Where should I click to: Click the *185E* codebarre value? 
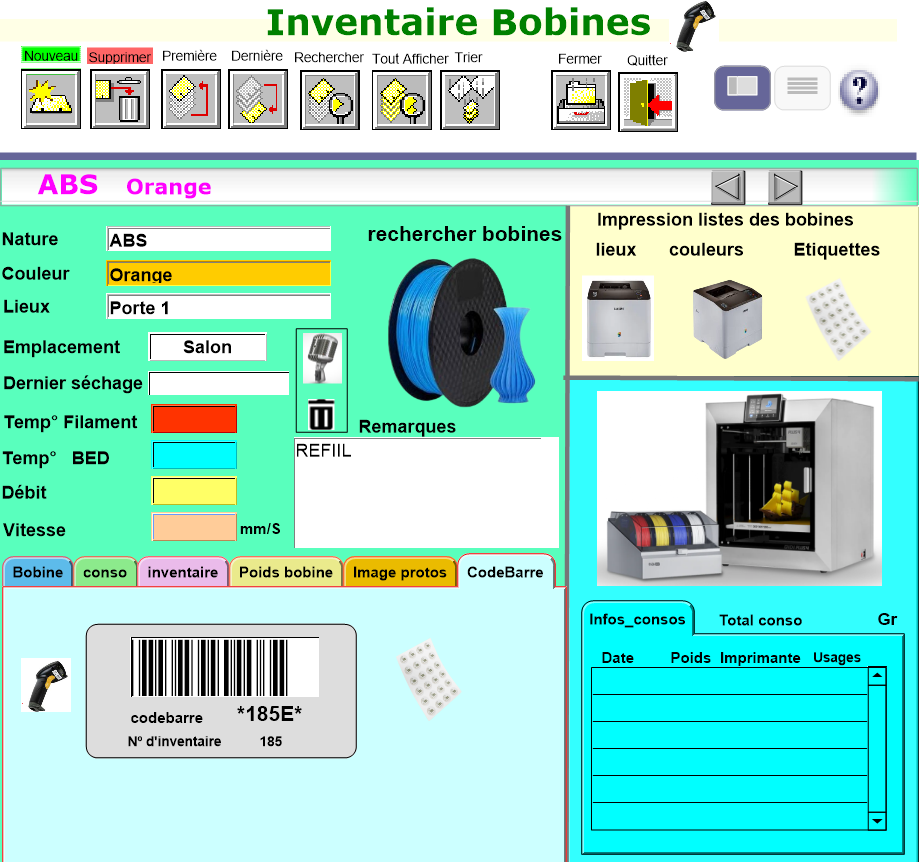click(x=269, y=714)
